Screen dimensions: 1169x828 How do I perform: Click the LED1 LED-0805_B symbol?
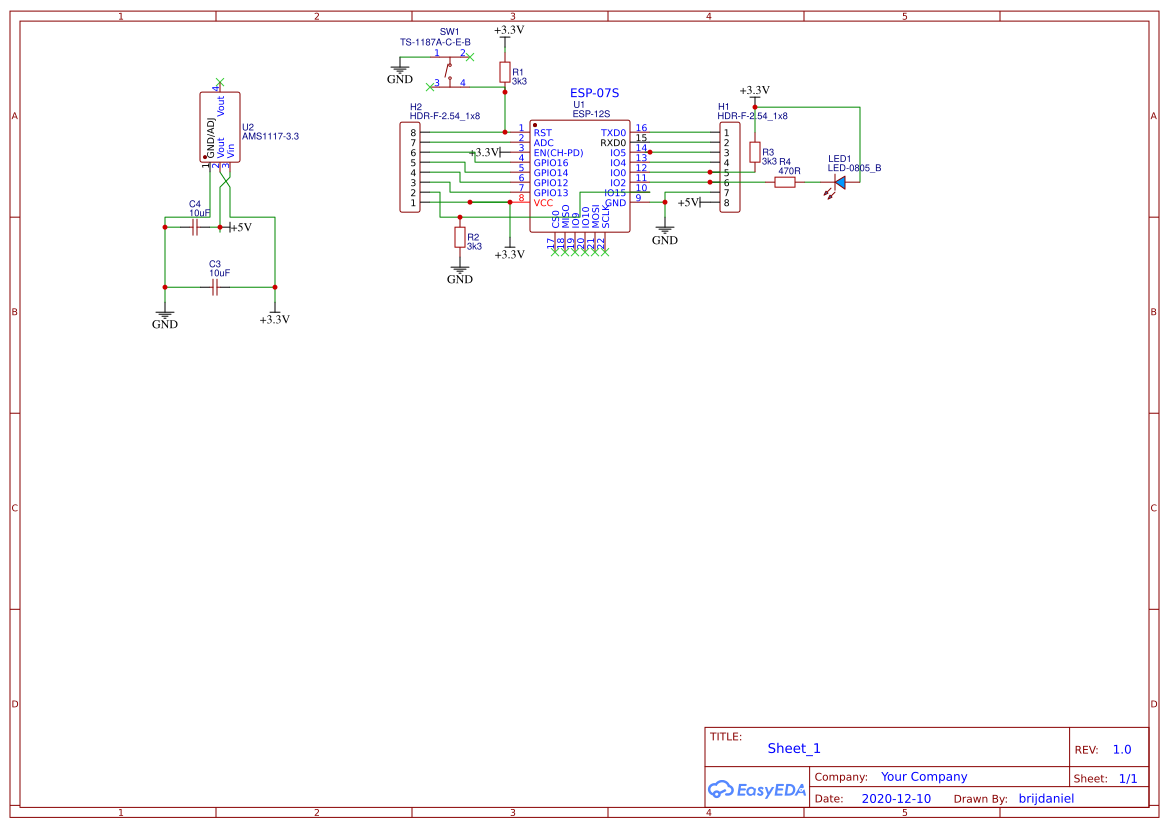click(843, 184)
